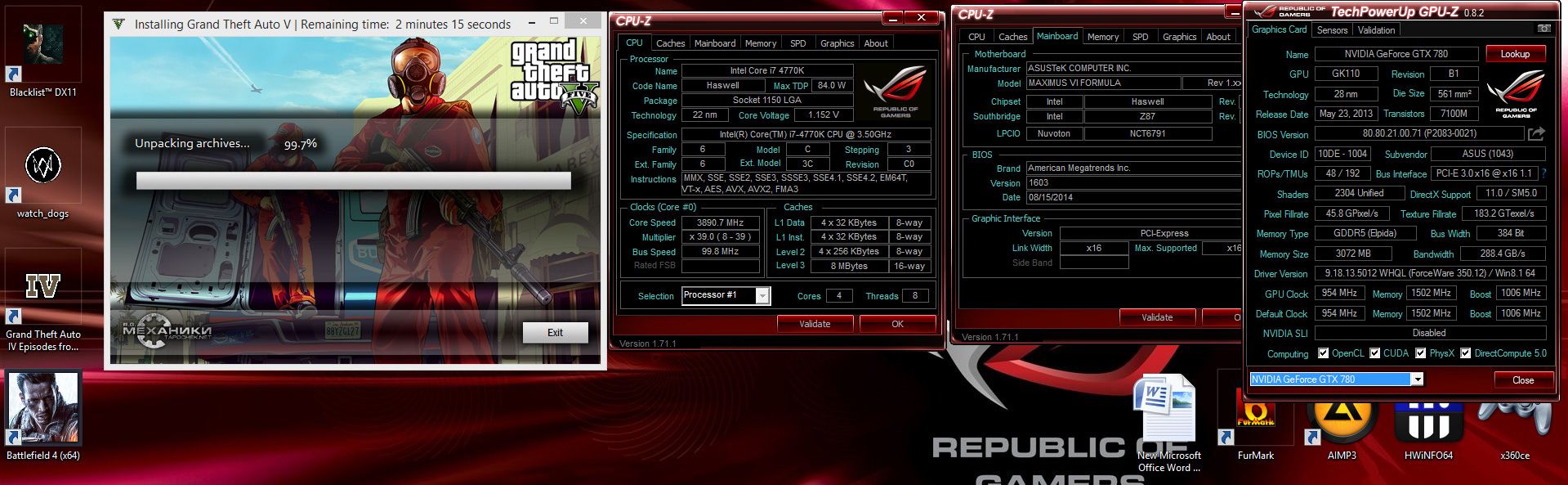Open Graphics tab in the right CPU-Z window

[1179, 37]
